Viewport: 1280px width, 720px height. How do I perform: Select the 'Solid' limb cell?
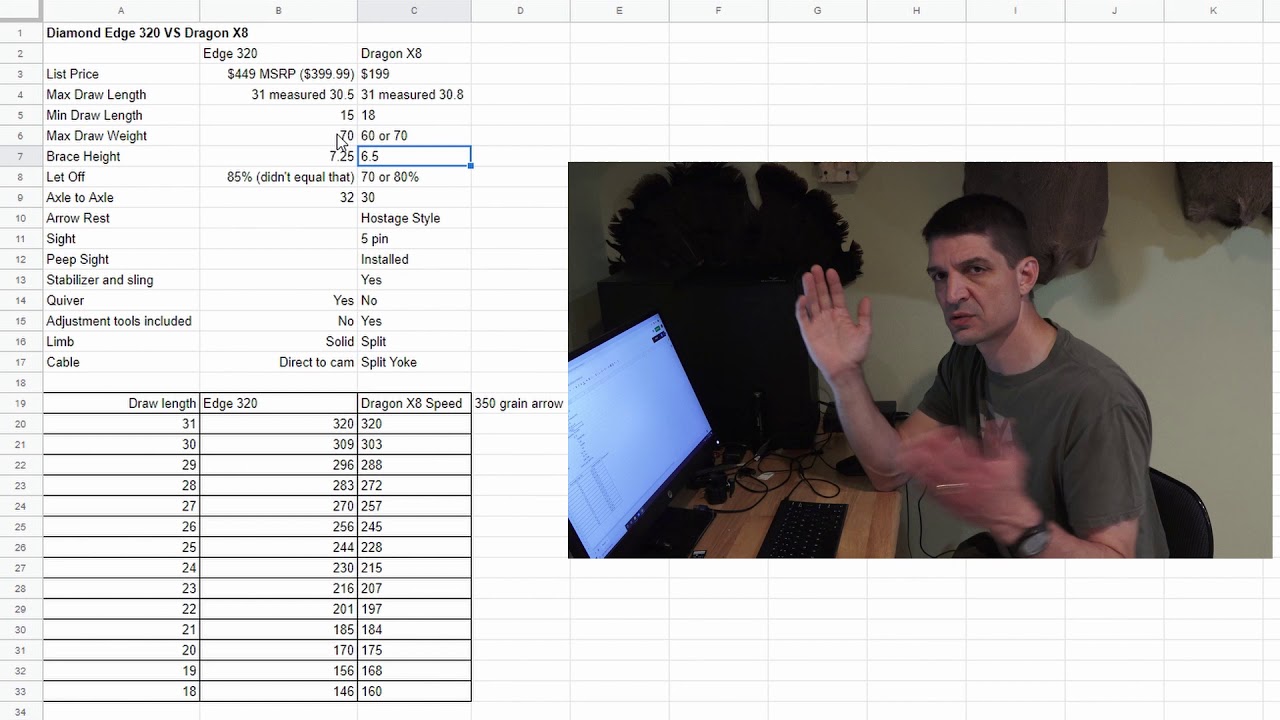pyautogui.click(x=279, y=342)
